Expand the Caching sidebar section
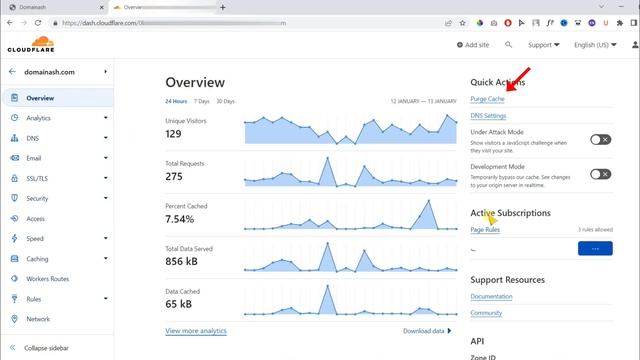 tap(106, 258)
